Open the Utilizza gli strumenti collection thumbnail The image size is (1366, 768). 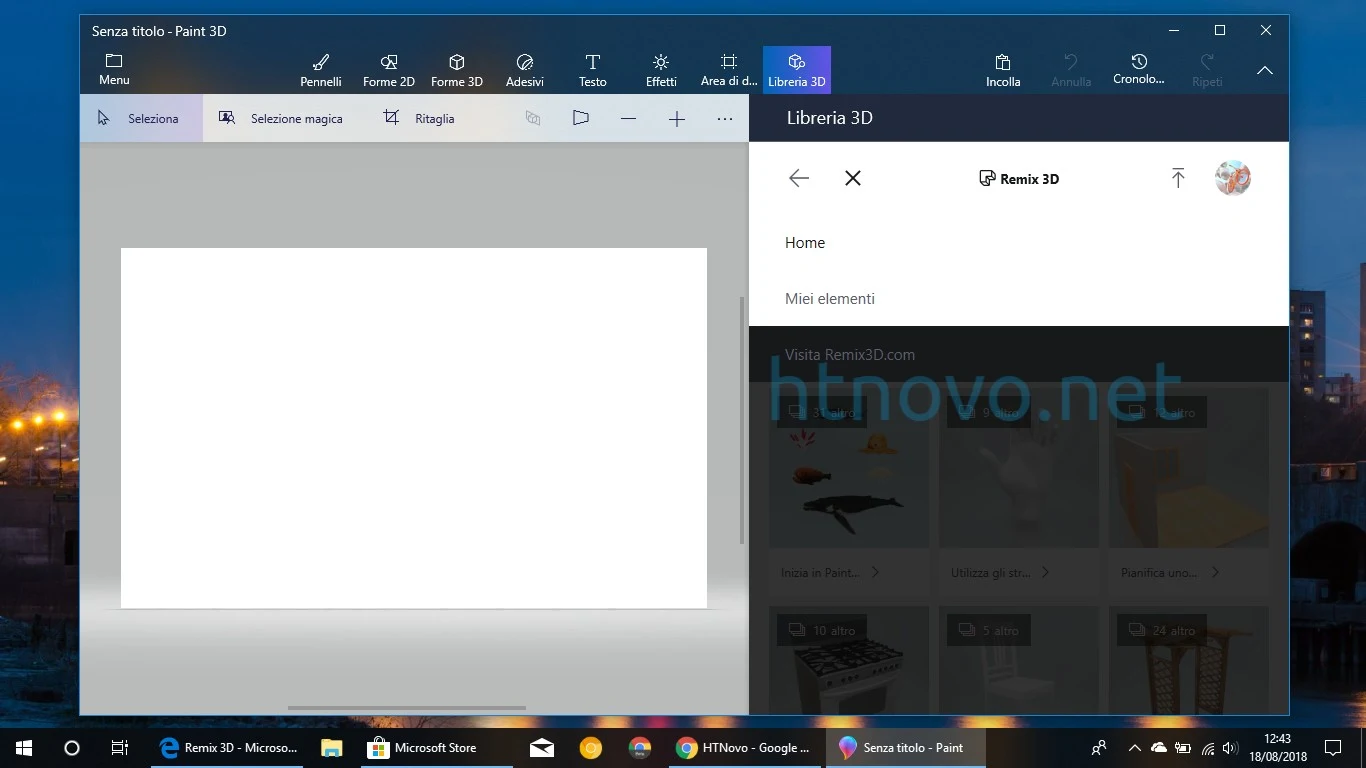pyautogui.click(x=1018, y=470)
